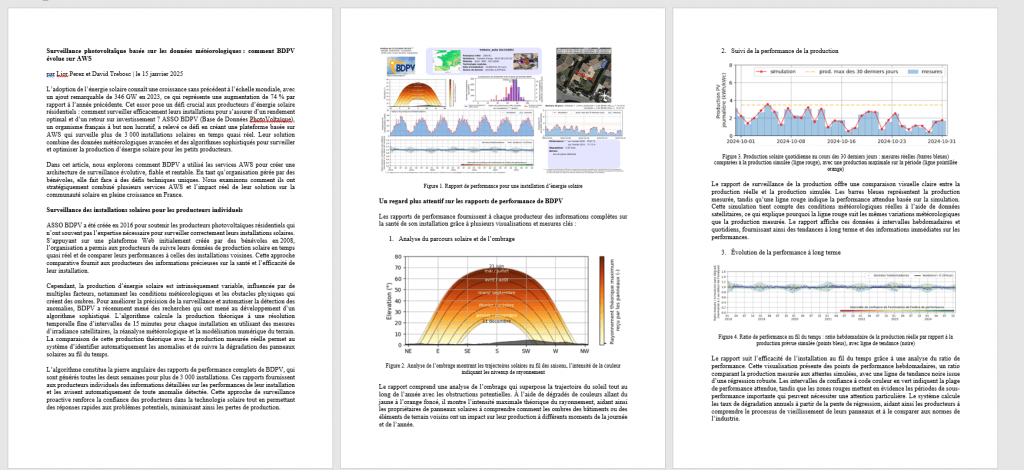The width and height of the screenshot is (1024, 470).
Task: Click the BDPV logo in Figure 1
Action: click(x=400, y=67)
